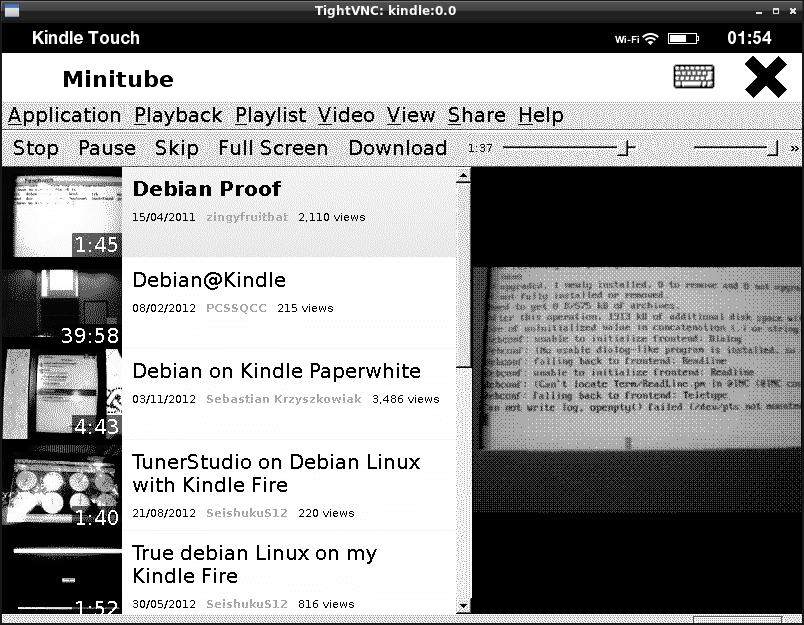
Task: Click uploader name PCSSQCC
Action: click(x=236, y=308)
